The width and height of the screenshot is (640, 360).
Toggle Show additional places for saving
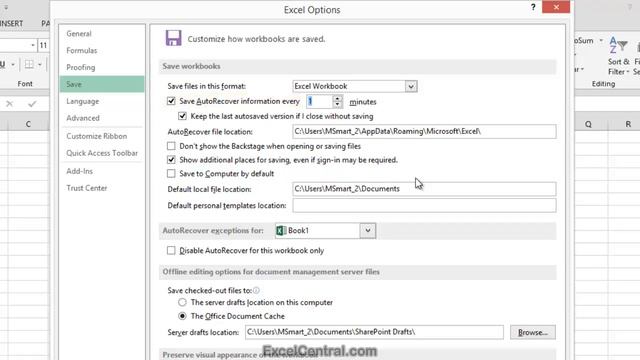tap(171, 160)
